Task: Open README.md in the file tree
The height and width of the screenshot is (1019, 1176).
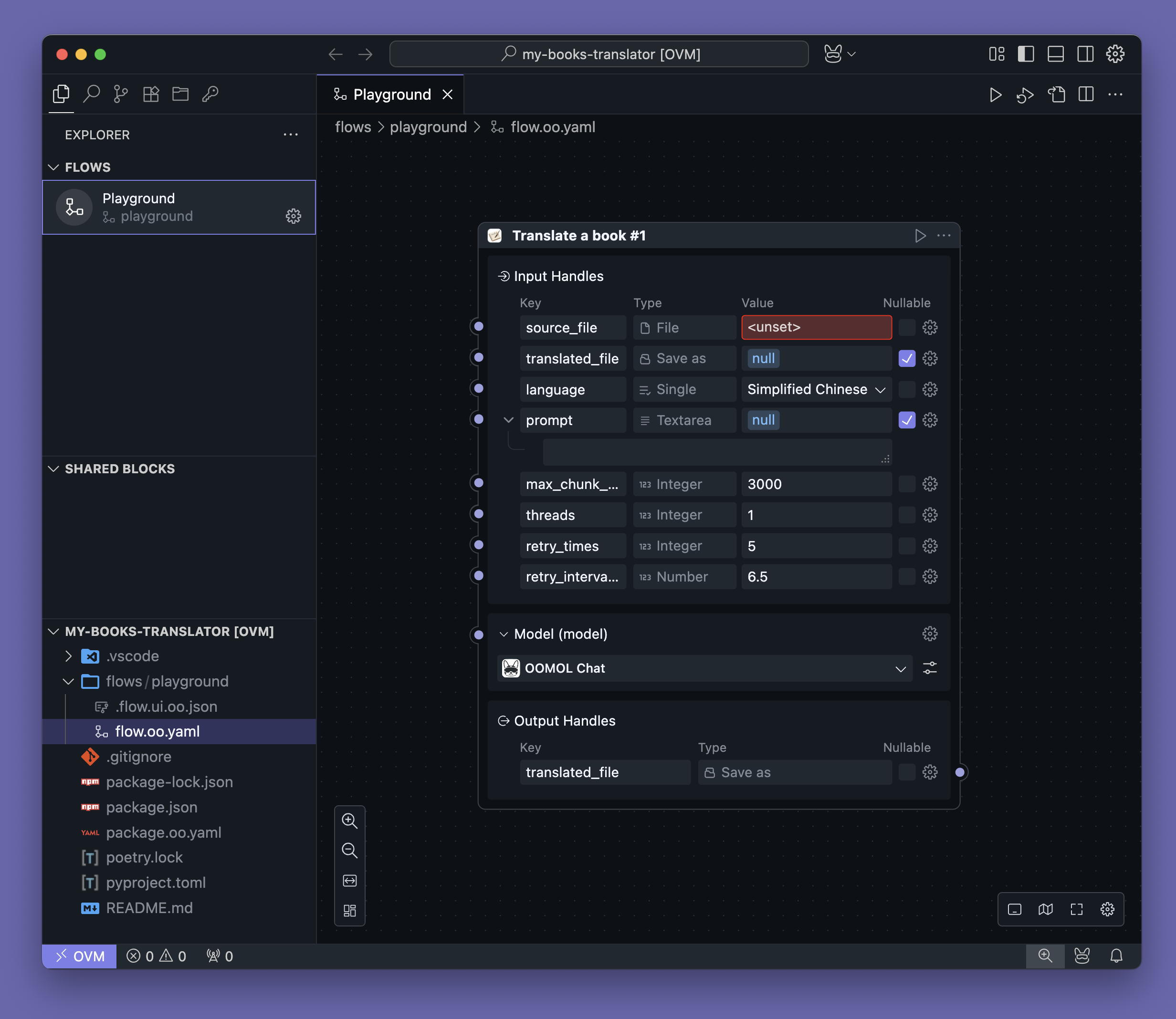Action: (149, 907)
